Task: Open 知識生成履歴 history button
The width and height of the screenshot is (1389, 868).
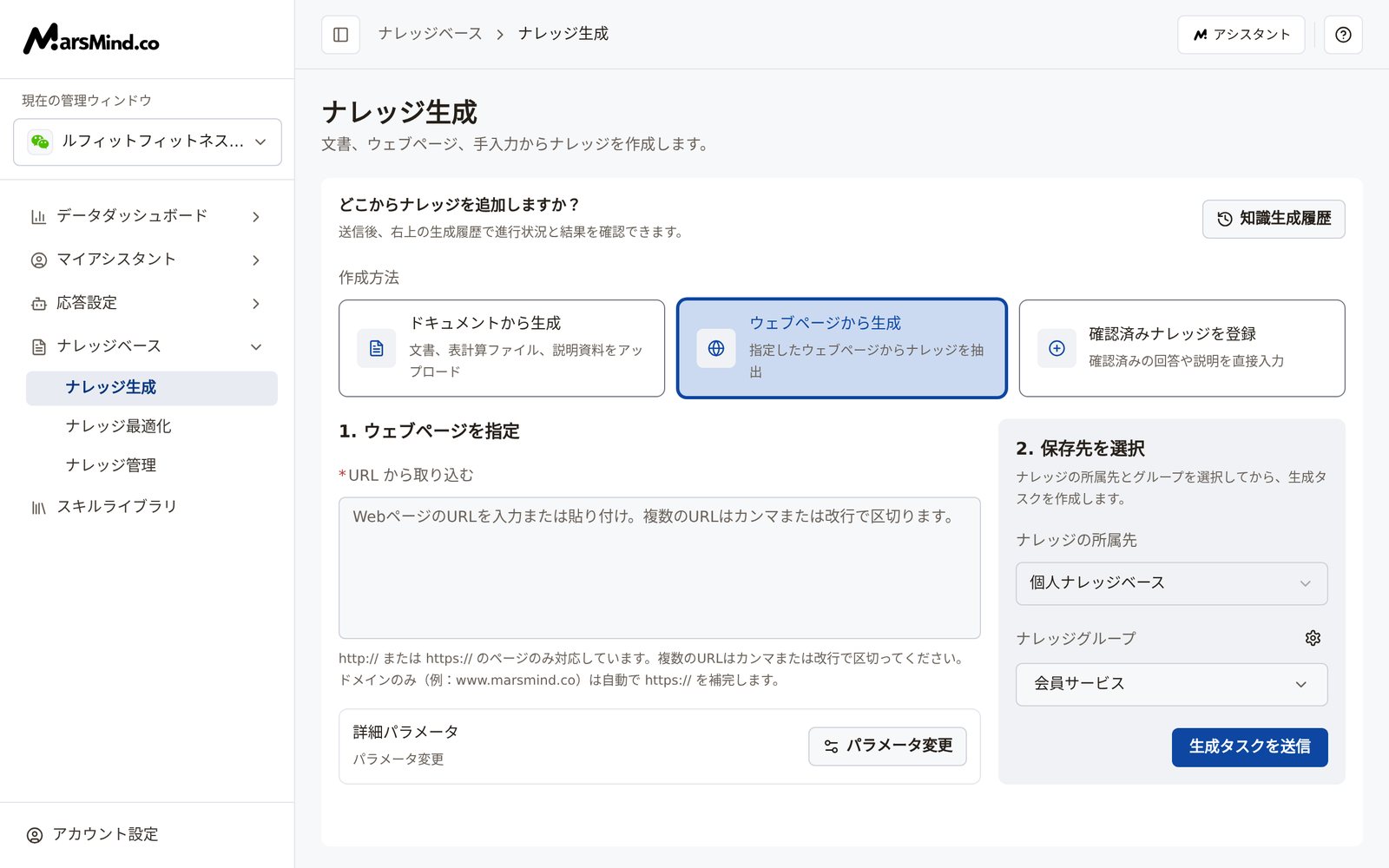Action: [1274, 219]
